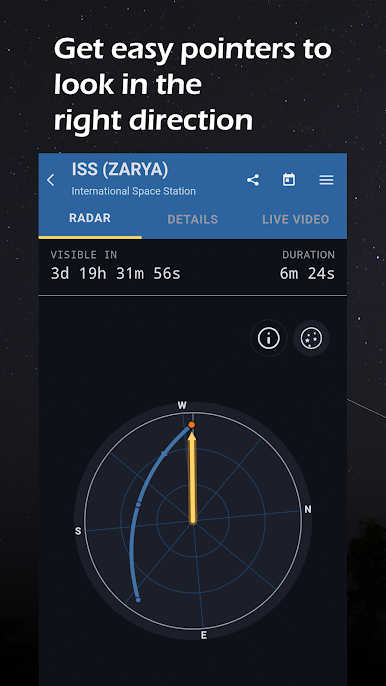
Task: Select the DURATION label
Action: [308, 255]
